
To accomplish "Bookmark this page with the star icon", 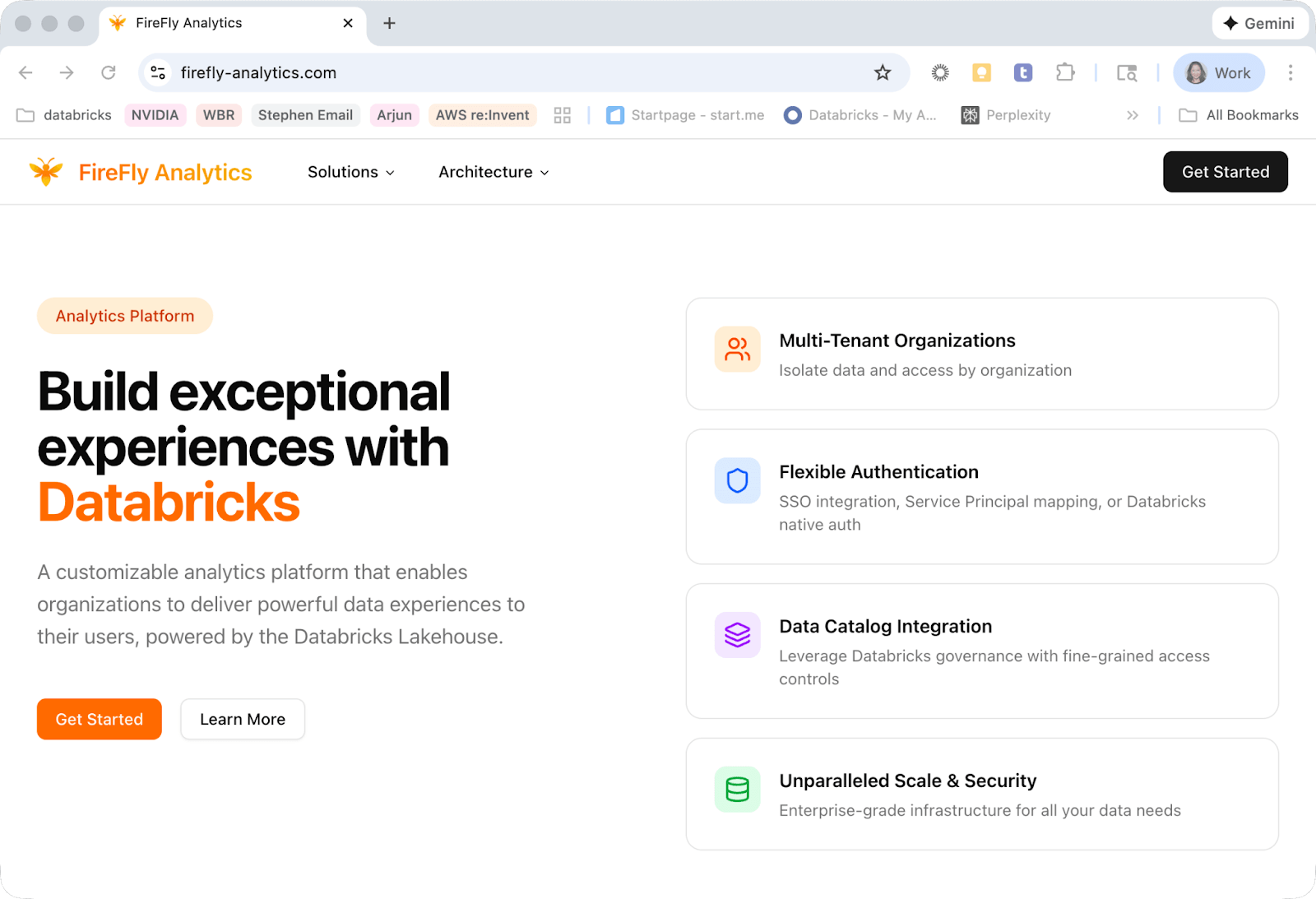I will (x=883, y=73).
